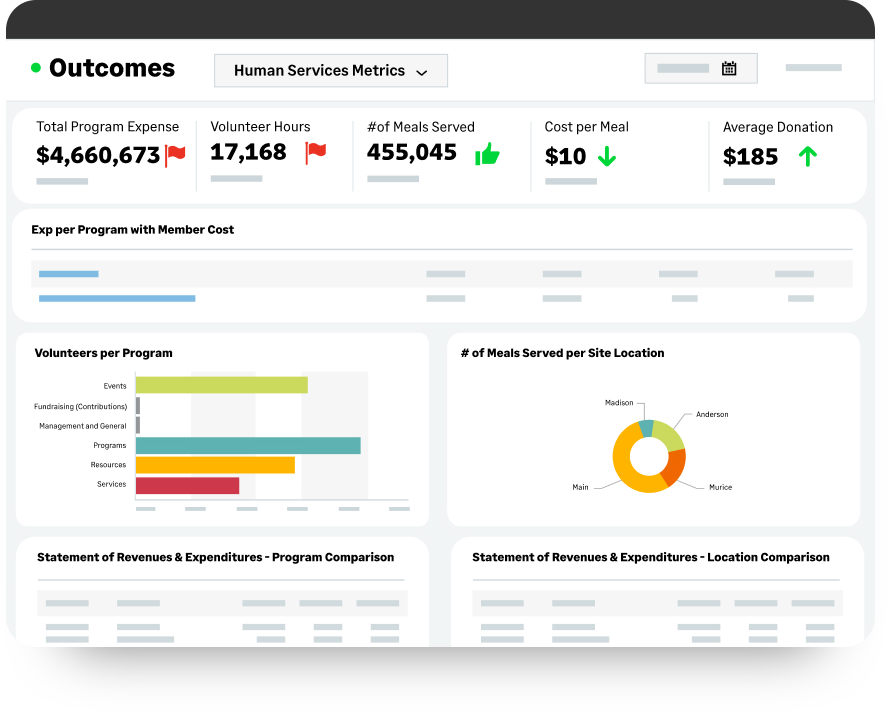The image size is (888, 712).
Task: Select the Events bar in Volunteers per Program
Action: [222, 385]
